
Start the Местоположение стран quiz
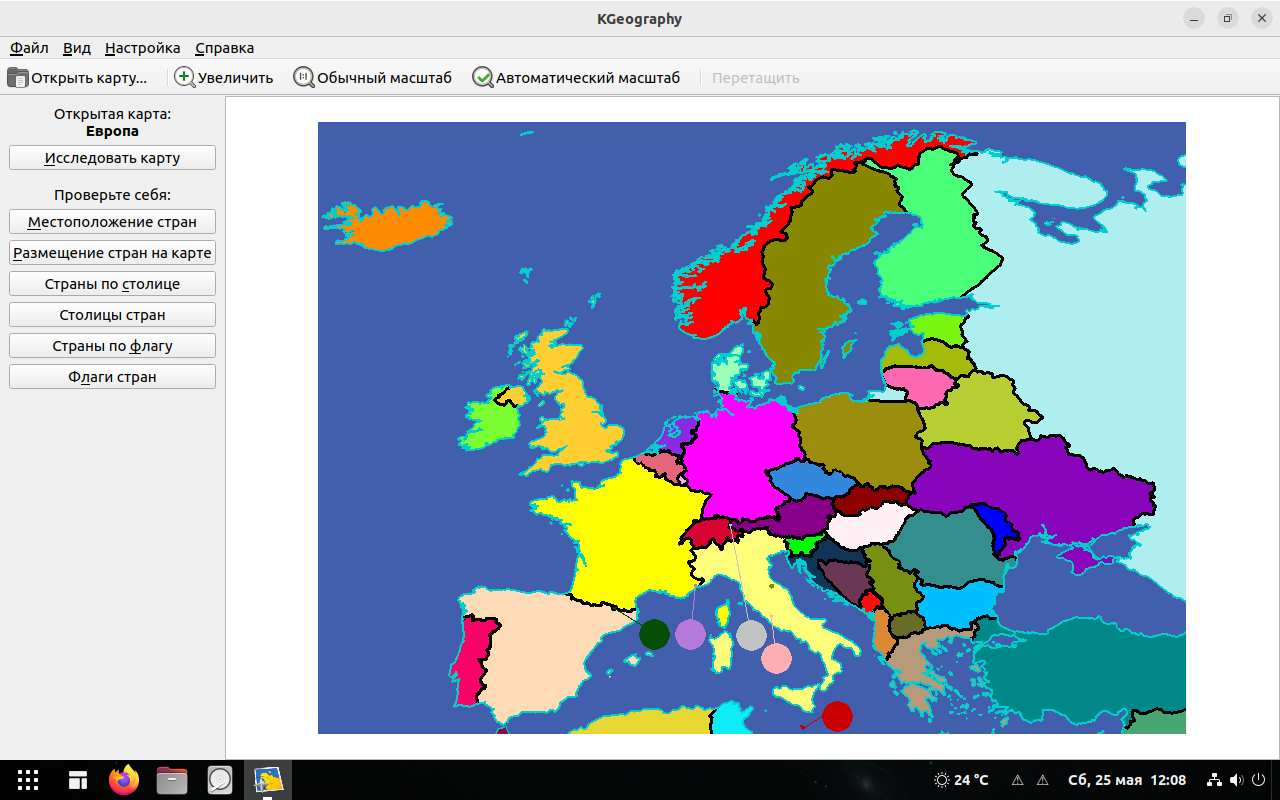point(112,222)
